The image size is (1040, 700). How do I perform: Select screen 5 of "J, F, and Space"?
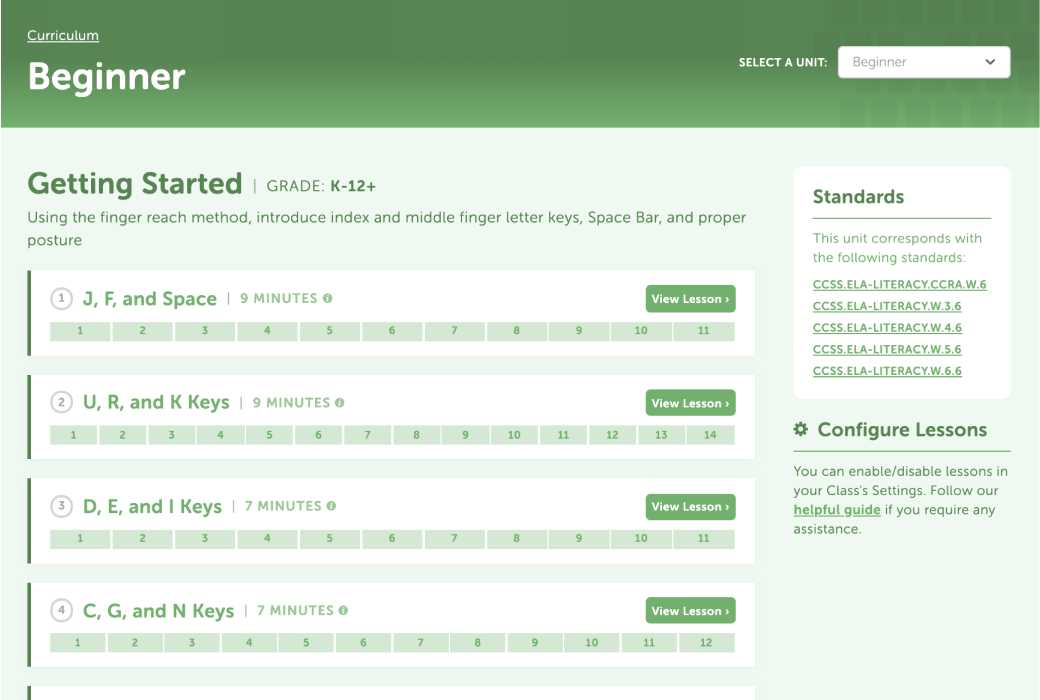tap(329, 330)
